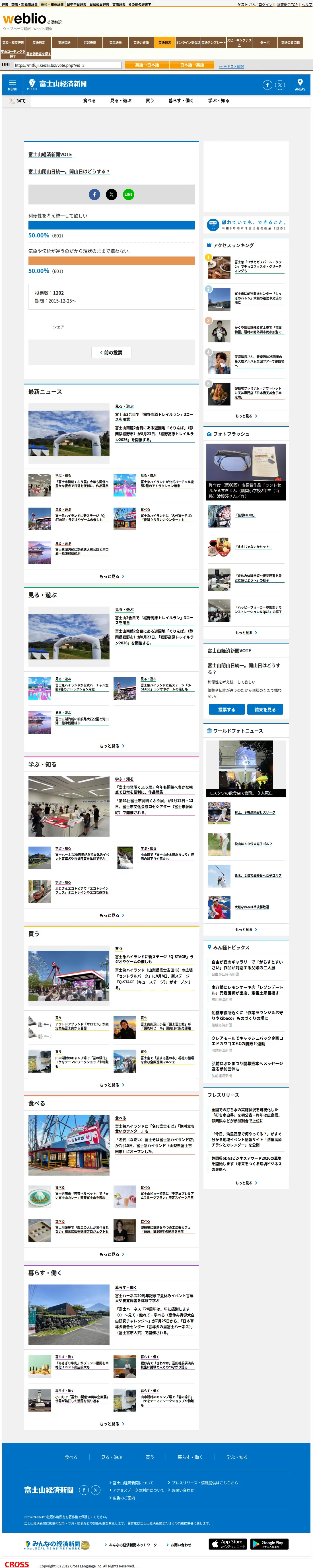Share the vote via X icon
The image size is (313, 1568).
(112, 194)
